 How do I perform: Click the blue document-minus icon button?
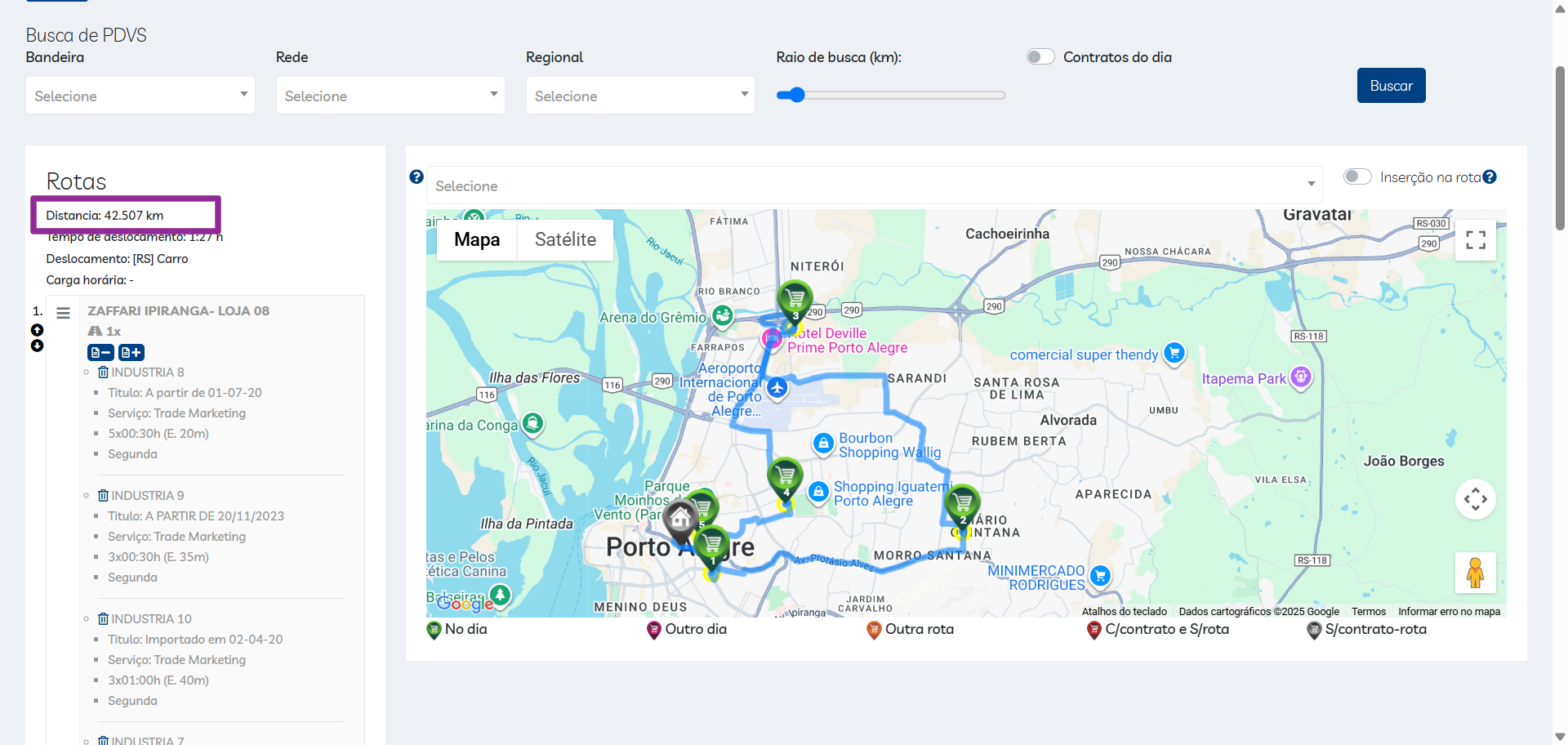coord(100,353)
